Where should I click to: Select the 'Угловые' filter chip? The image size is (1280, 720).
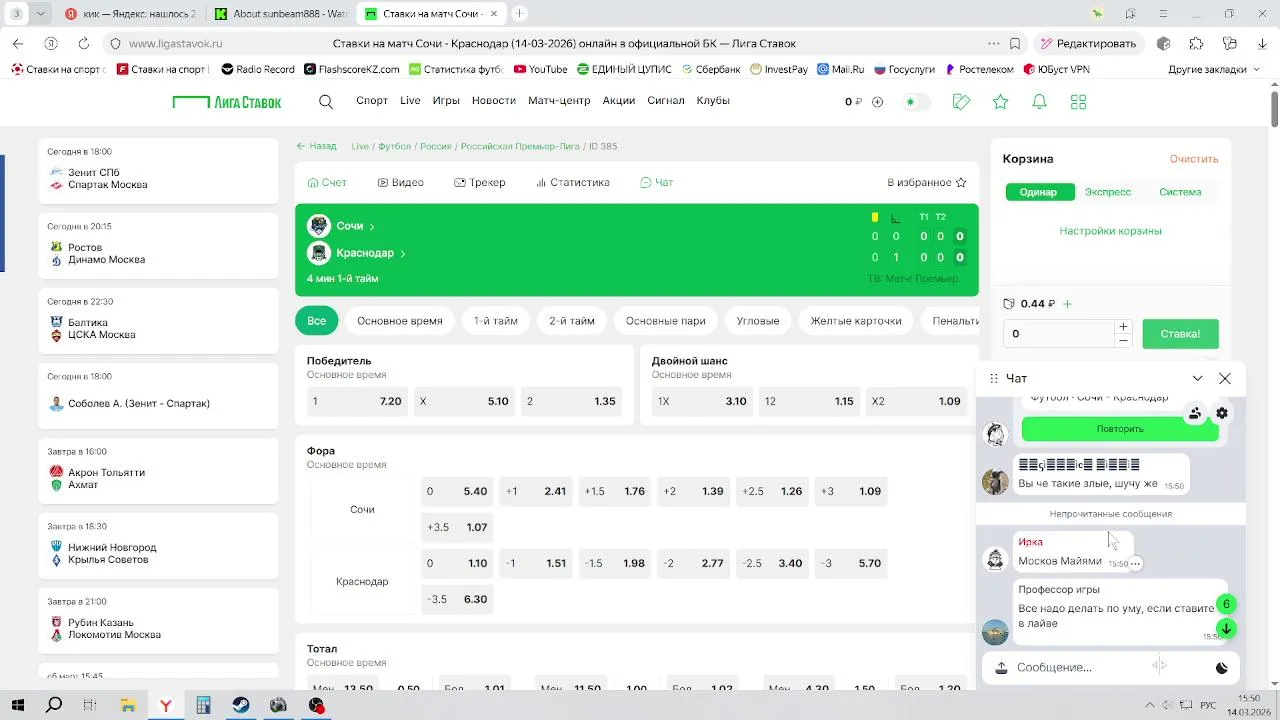758,321
